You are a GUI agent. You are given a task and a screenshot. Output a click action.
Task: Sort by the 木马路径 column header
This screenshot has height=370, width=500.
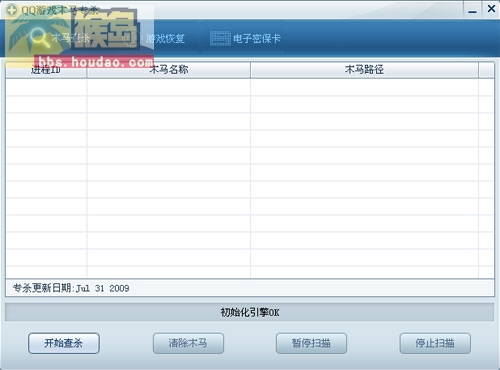pyautogui.click(x=364, y=70)
